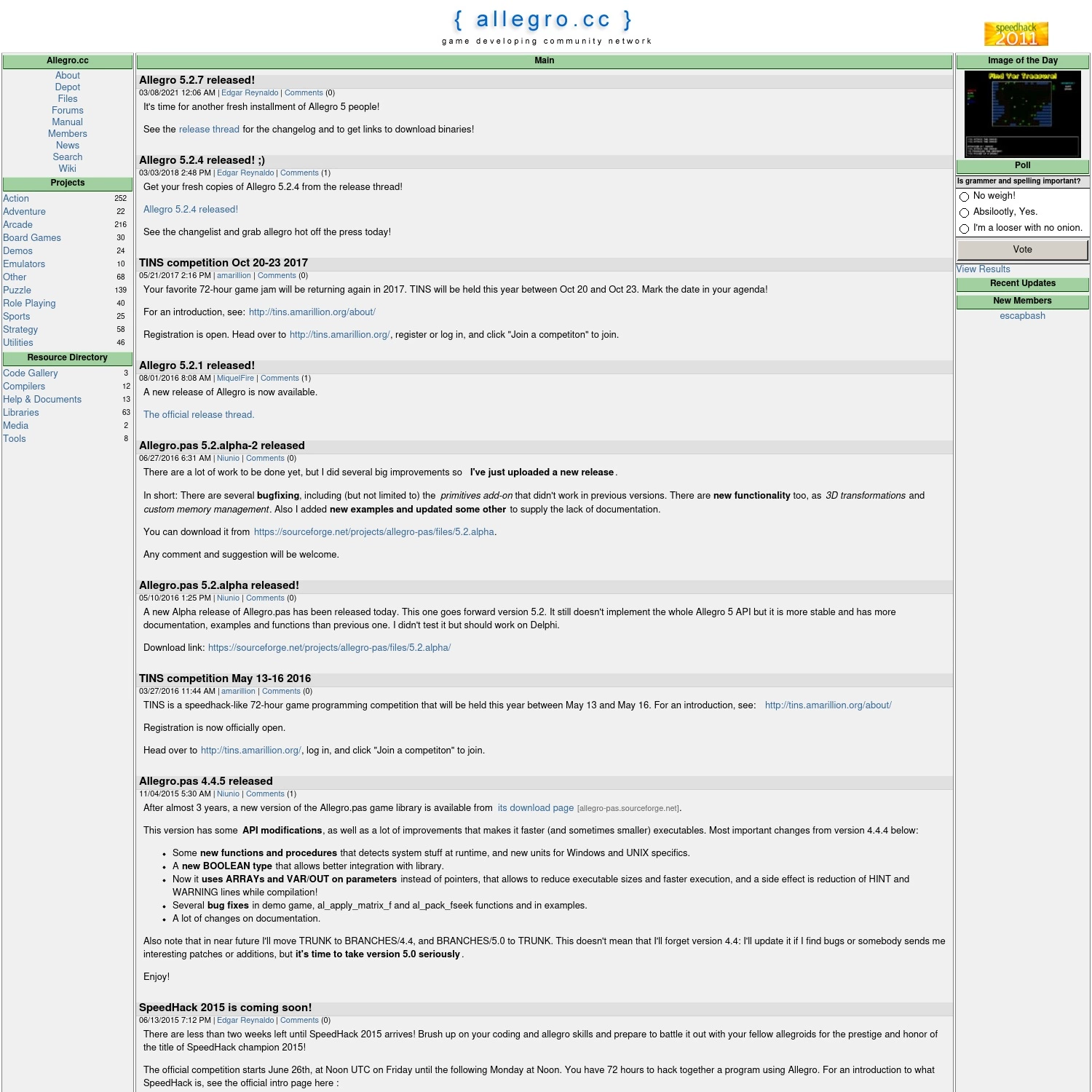1092x1092 pixels.
Task: Browse the Action projects category
Action: (16, 199)
